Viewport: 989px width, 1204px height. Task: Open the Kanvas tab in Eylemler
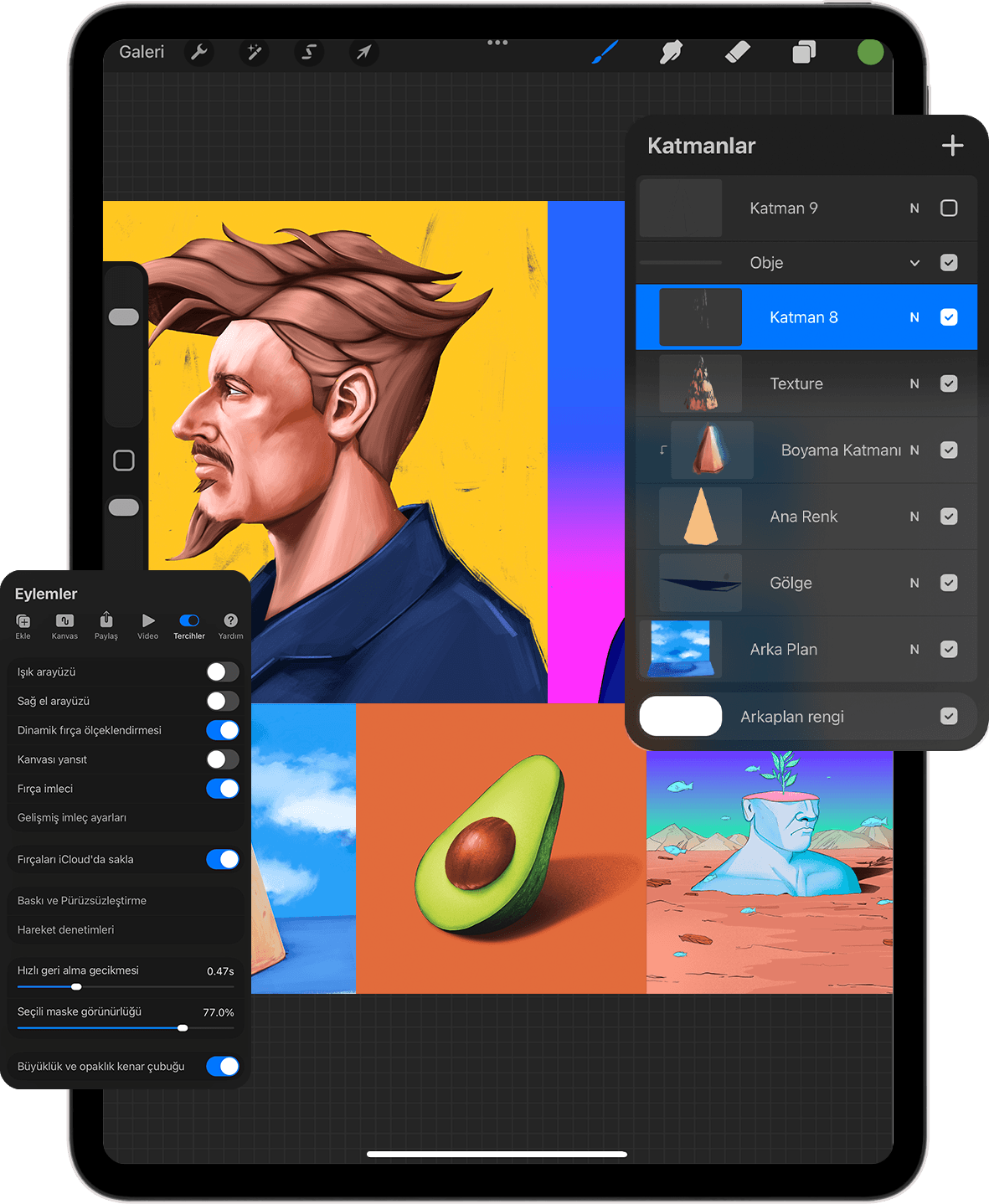point(64,625)
